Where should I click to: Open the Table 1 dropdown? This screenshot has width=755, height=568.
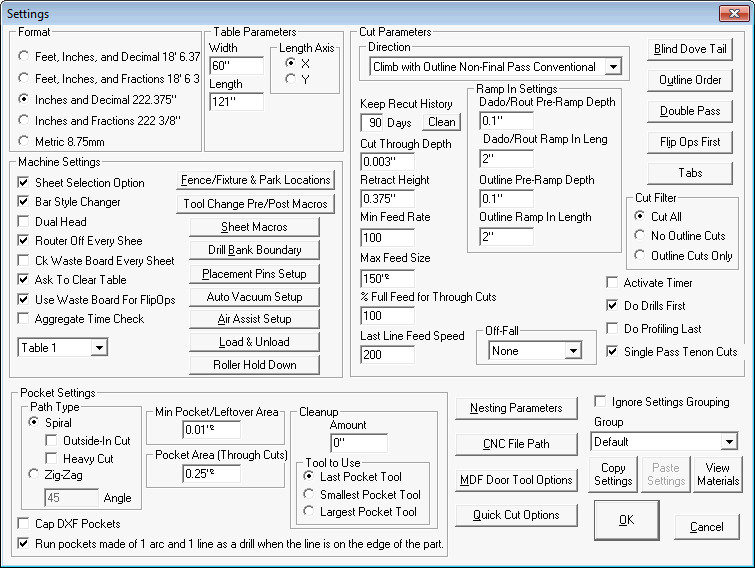tap(98, 348)
